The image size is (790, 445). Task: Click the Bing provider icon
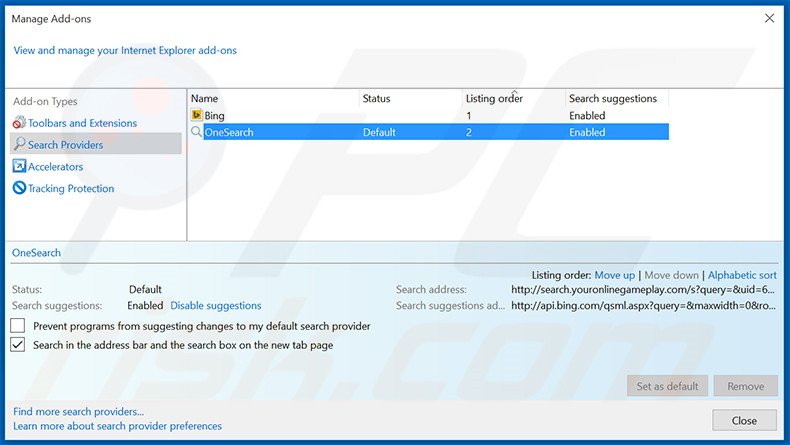(x=196, y=115)
